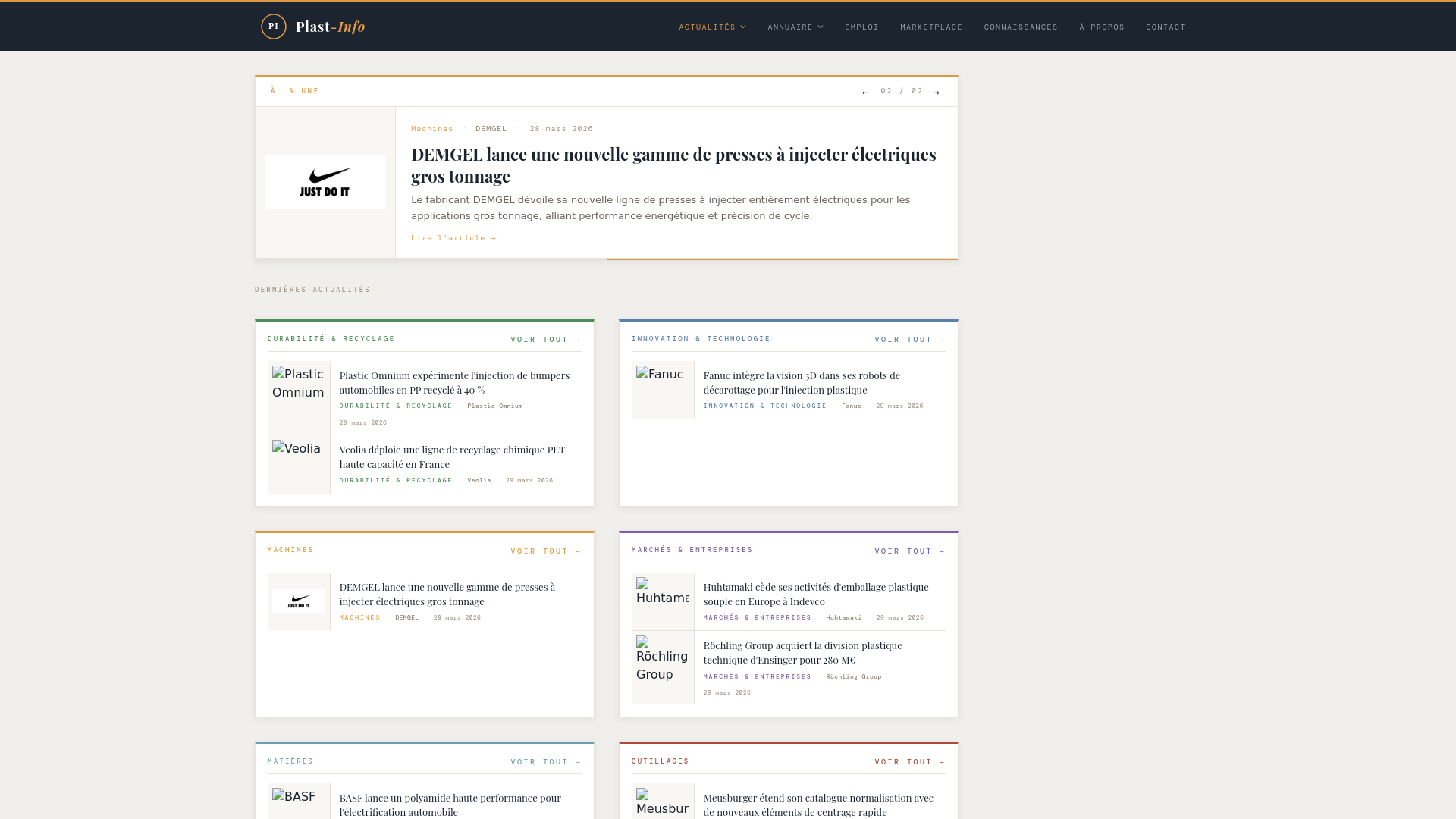Click the 02 / 02 slide counter
1456x819 pixels.
902,91
